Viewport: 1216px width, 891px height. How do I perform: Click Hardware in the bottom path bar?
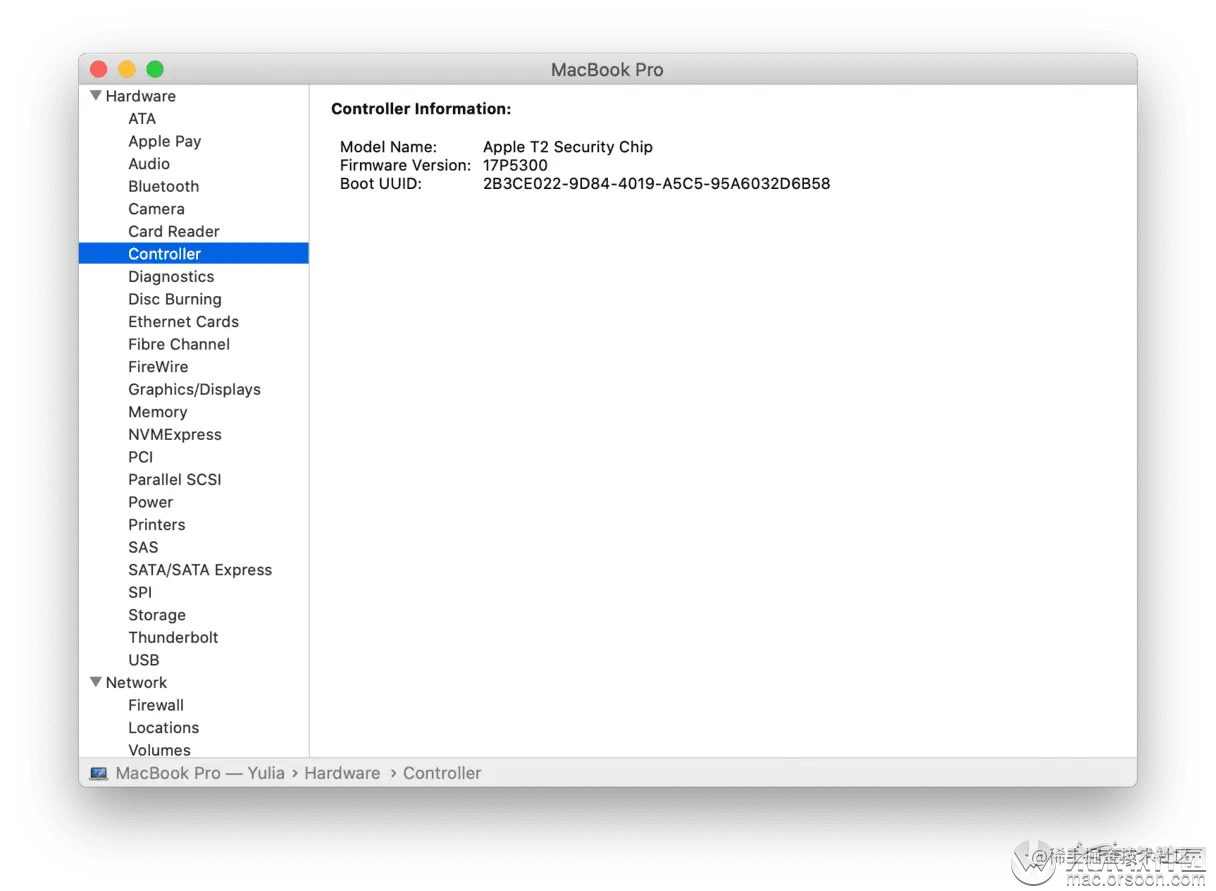(342, 773)
